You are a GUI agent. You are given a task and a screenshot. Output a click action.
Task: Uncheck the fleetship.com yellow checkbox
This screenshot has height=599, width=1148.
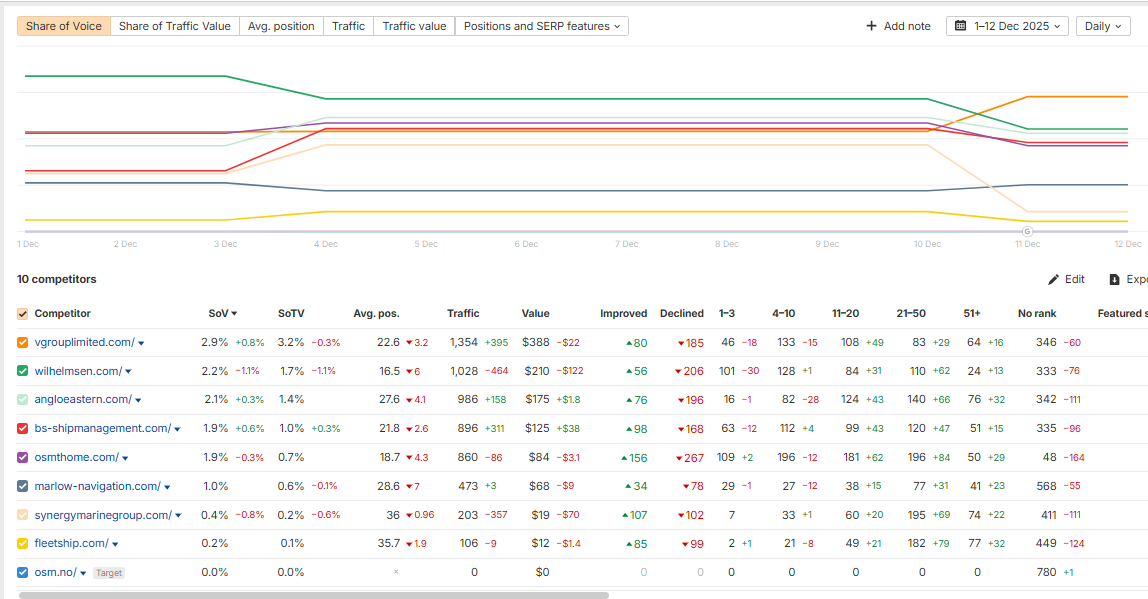pos(23,544)
